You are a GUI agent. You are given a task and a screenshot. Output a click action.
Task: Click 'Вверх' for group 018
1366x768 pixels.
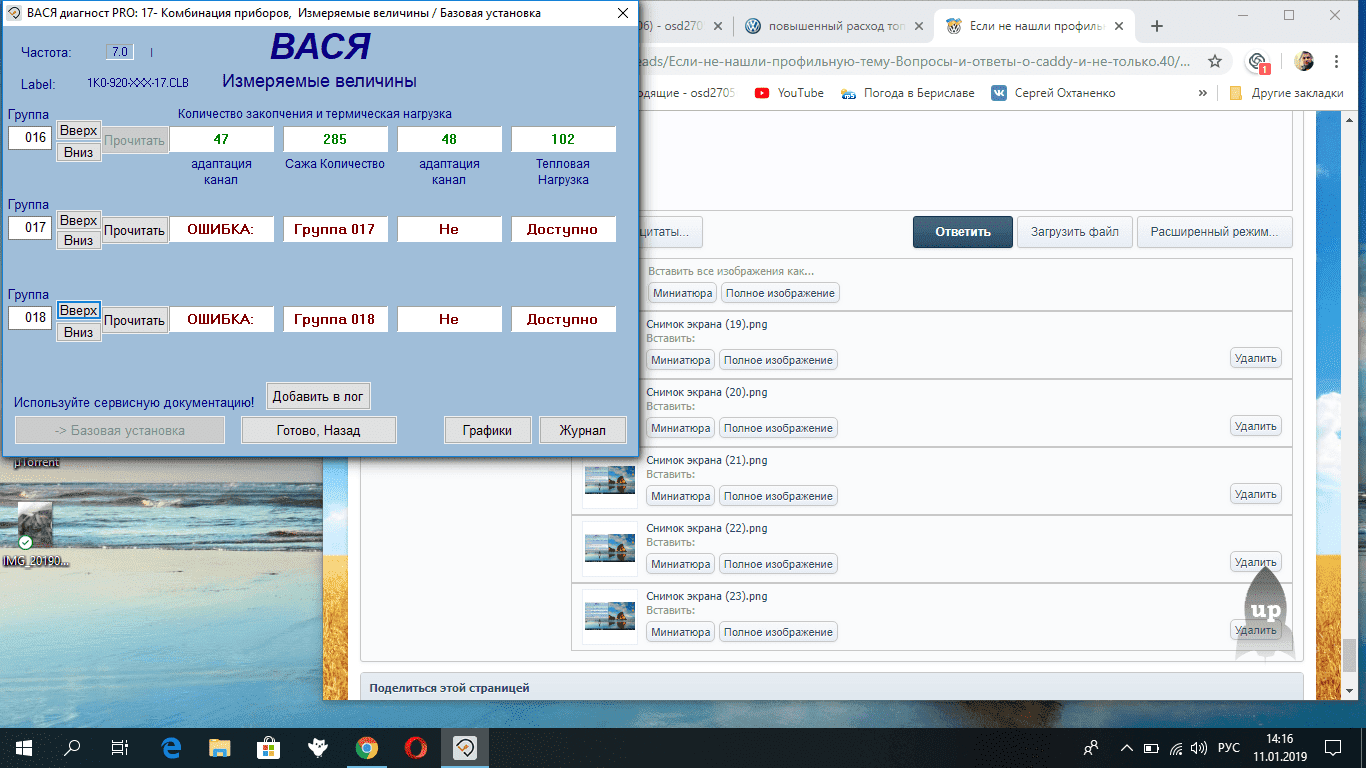tap(78, 311)
